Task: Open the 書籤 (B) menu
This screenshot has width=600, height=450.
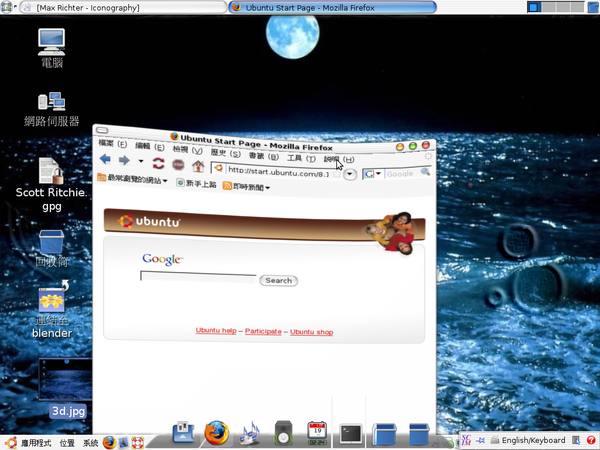Action: pyautogui.click(x=264, y=156)
